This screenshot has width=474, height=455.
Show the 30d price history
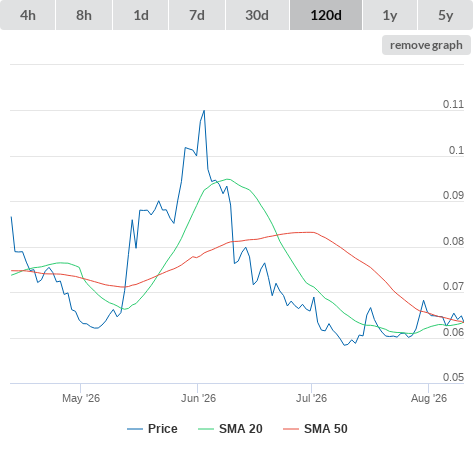point(257,15)
